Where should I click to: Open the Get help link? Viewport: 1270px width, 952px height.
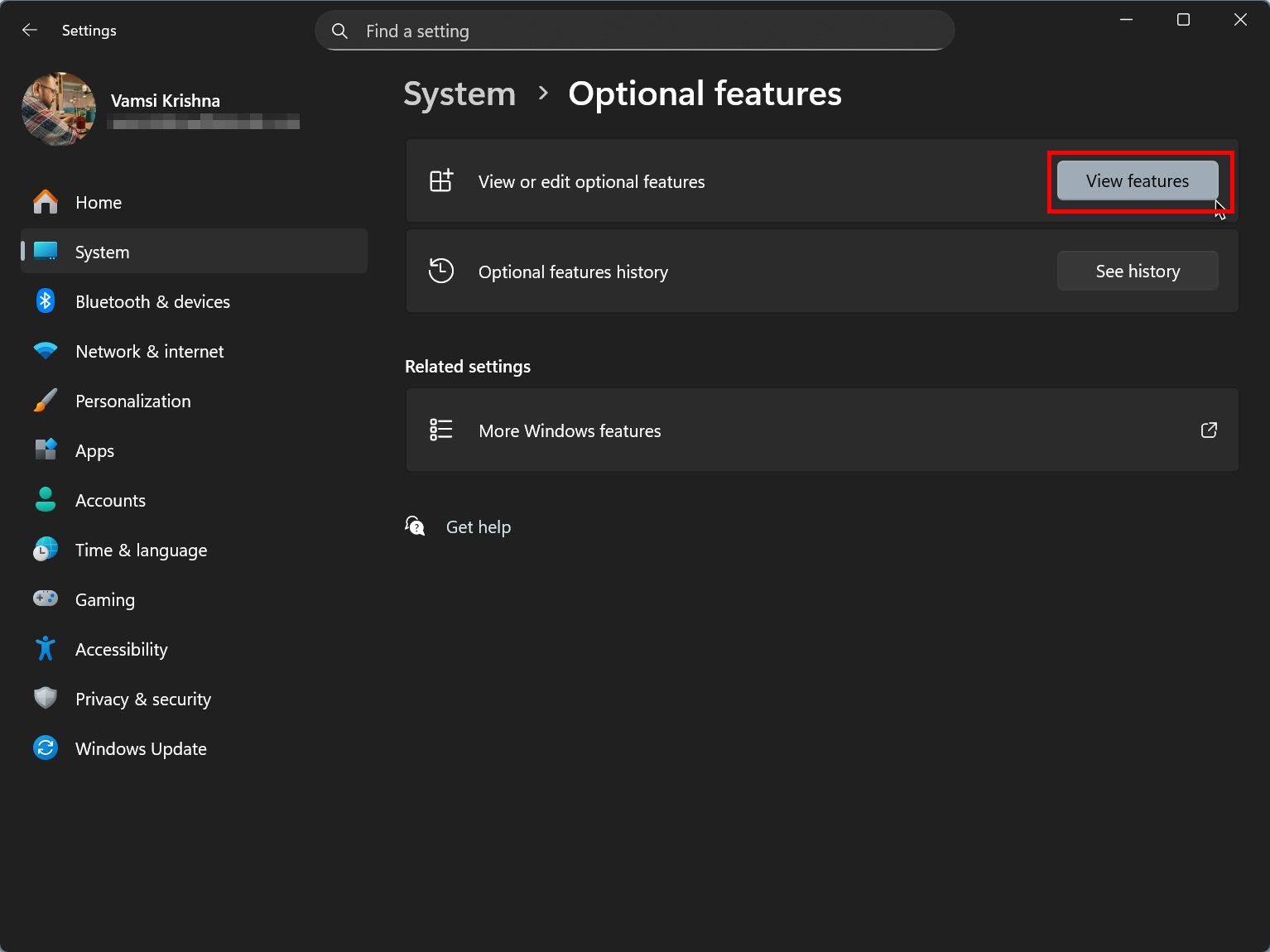click(479, 527)
